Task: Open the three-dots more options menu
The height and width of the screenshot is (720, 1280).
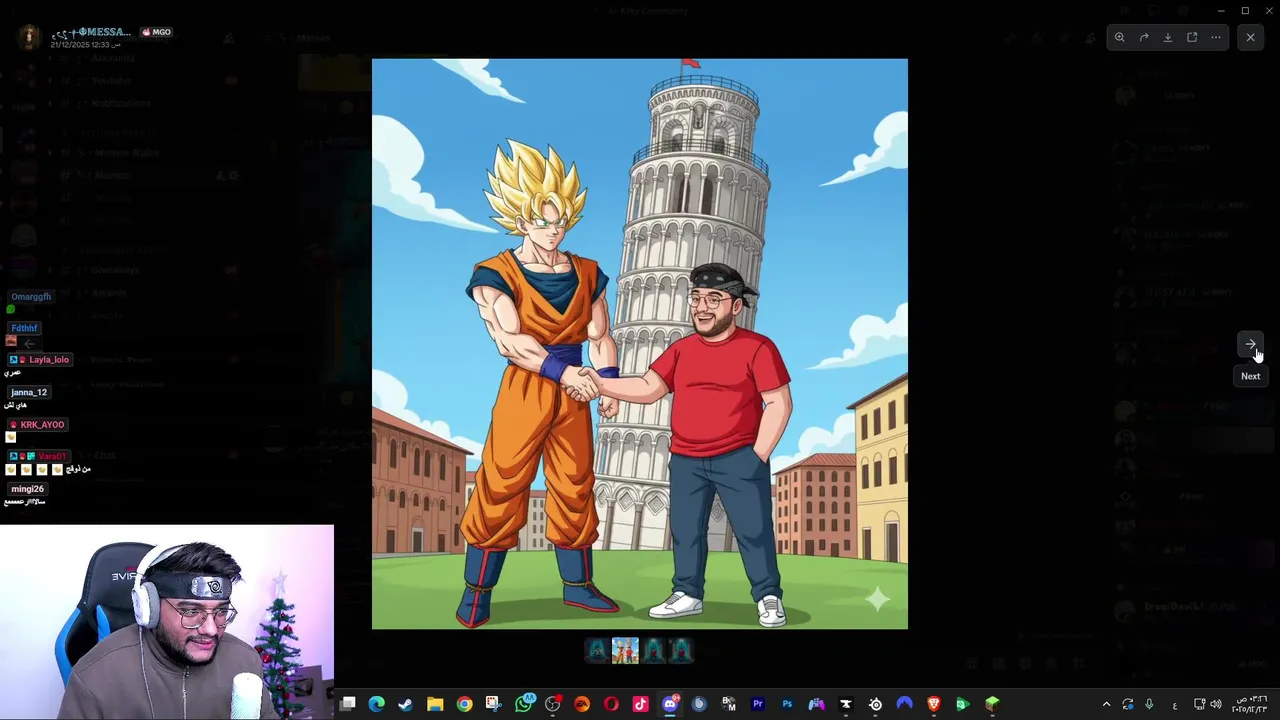Action: coord(1216,37)
